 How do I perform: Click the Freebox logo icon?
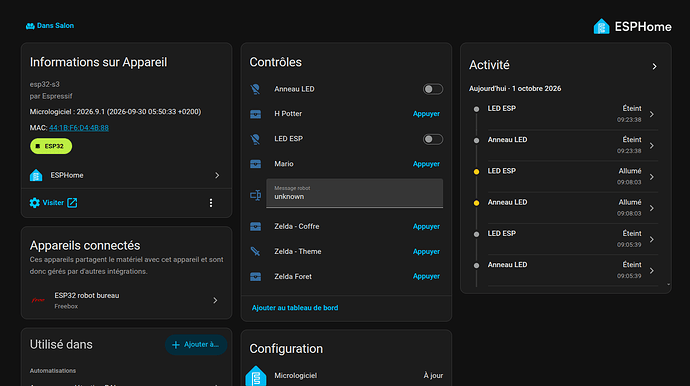pos(38,300)
